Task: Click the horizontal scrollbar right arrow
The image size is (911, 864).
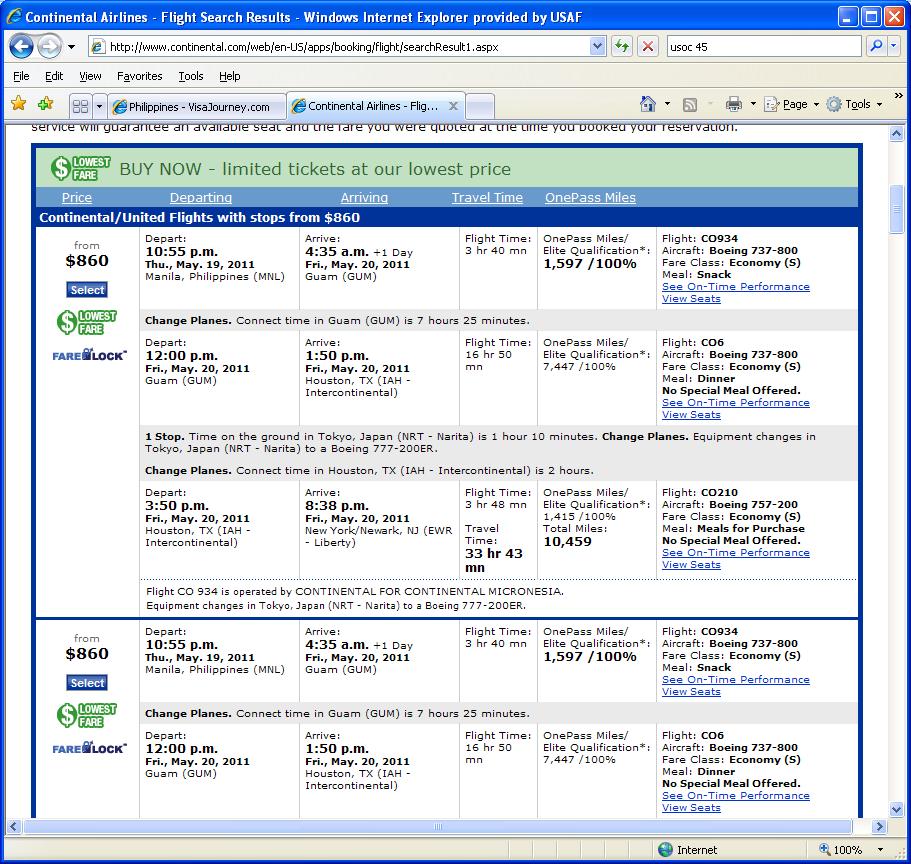Action: (x=880, y=826)
